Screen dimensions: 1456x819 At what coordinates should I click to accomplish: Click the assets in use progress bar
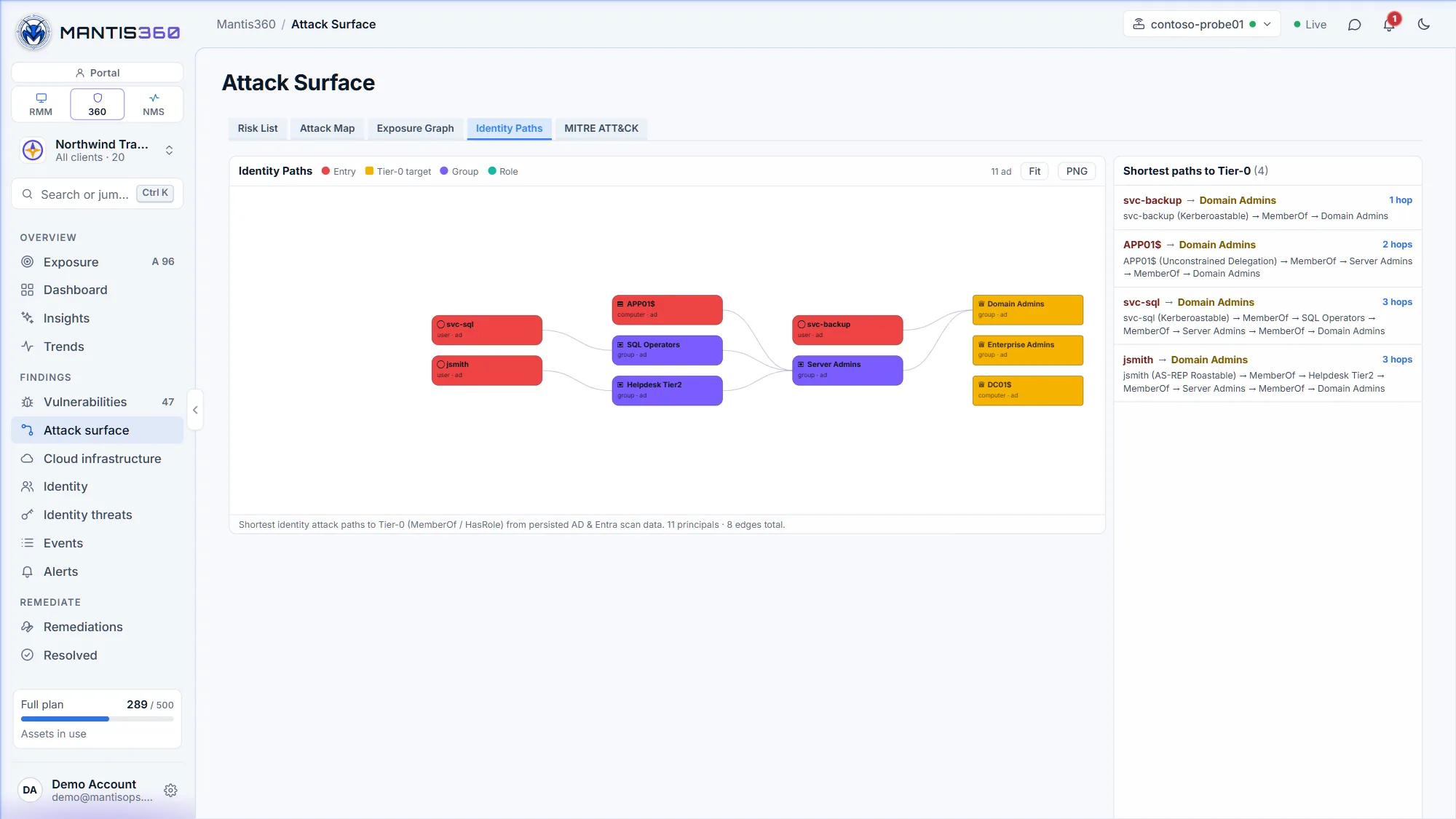click(98, 719)
